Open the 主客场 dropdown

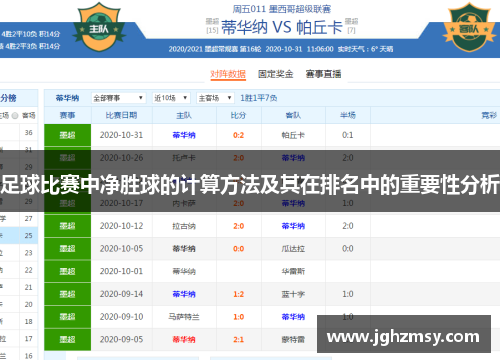pos(215,98)
